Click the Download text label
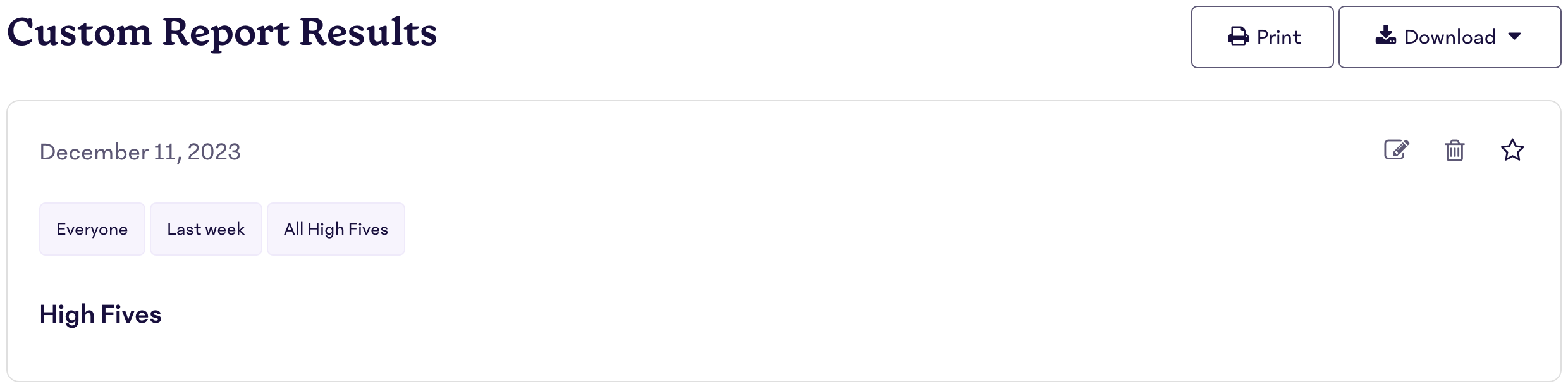Image resolution: width=1568 pixels, height=386 pixels. tap(1450, 37)
